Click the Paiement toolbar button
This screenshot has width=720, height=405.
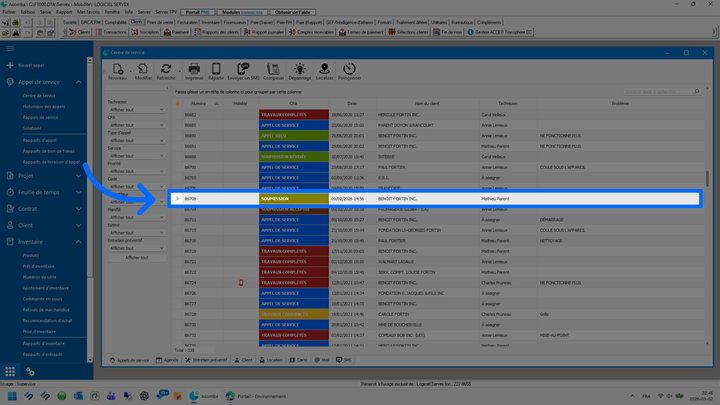pos(176,32)
